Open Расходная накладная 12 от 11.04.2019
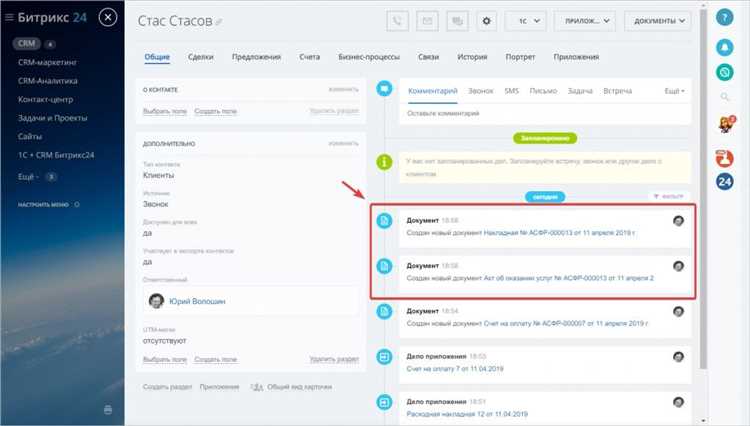Screen dimensions: 750x426 tap(467, 414)
